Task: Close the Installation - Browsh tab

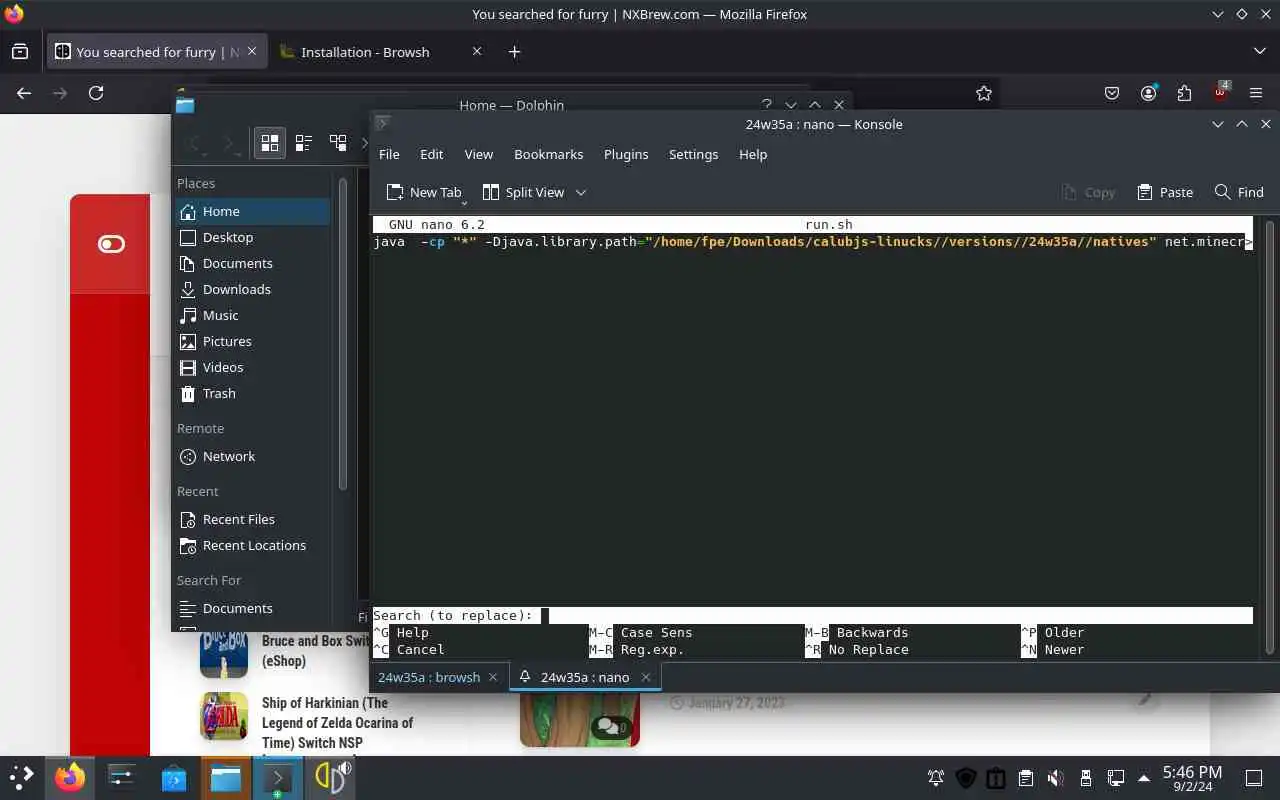Action: (x=476, y=51)
